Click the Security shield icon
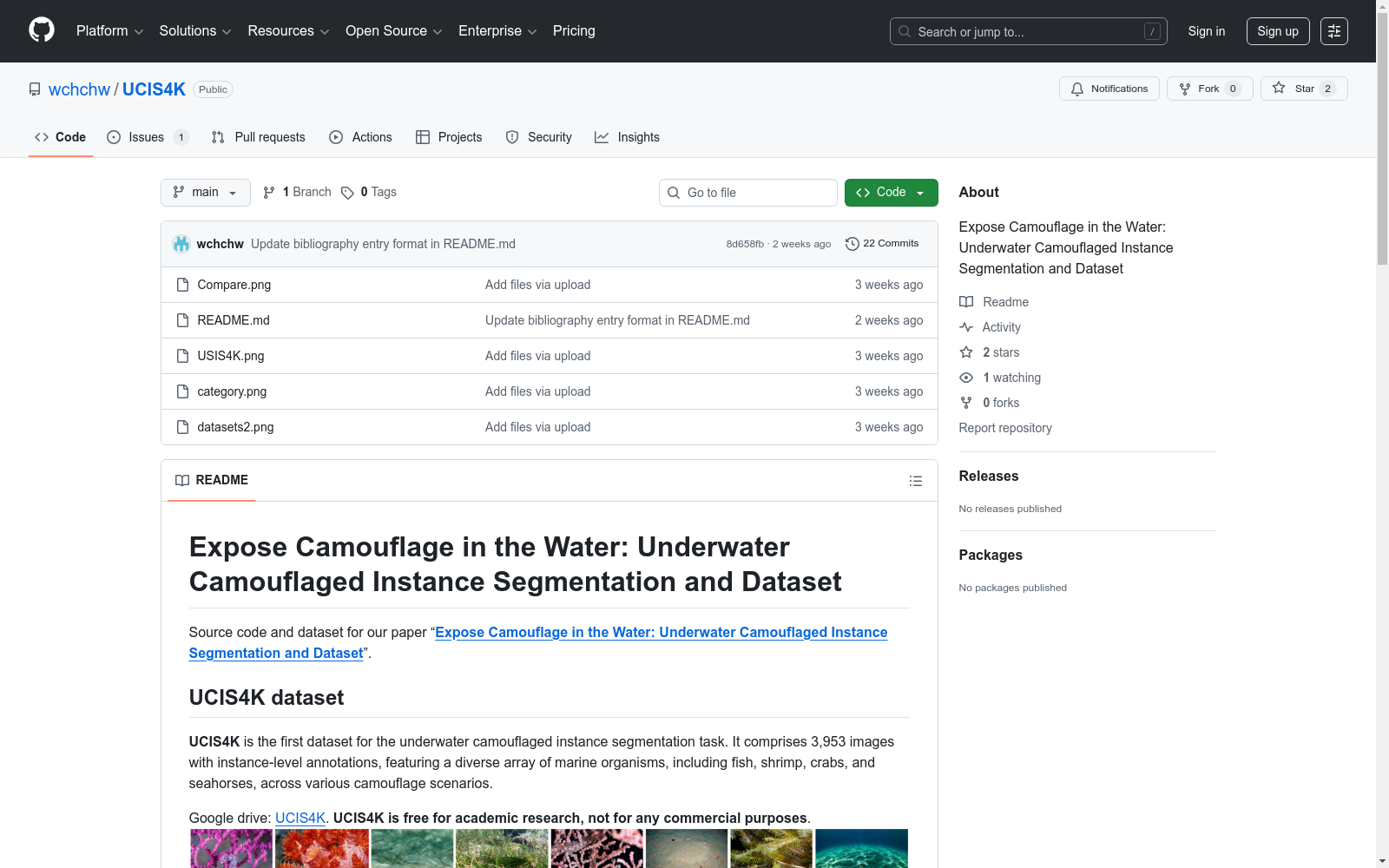The image size is (1389, 868). point(512,137)
